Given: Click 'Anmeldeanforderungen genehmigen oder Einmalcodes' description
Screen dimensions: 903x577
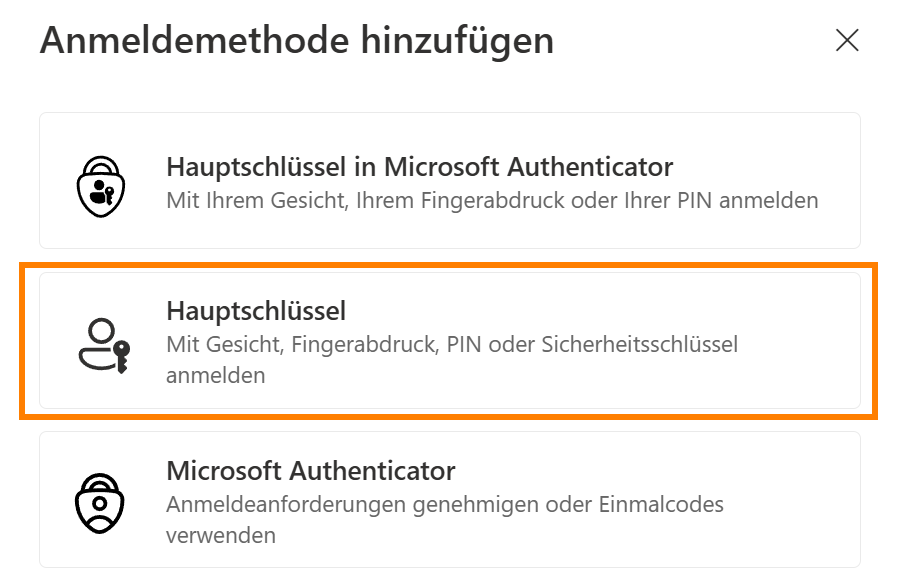Looking at the screenshot, I should (x=445, y=520).
